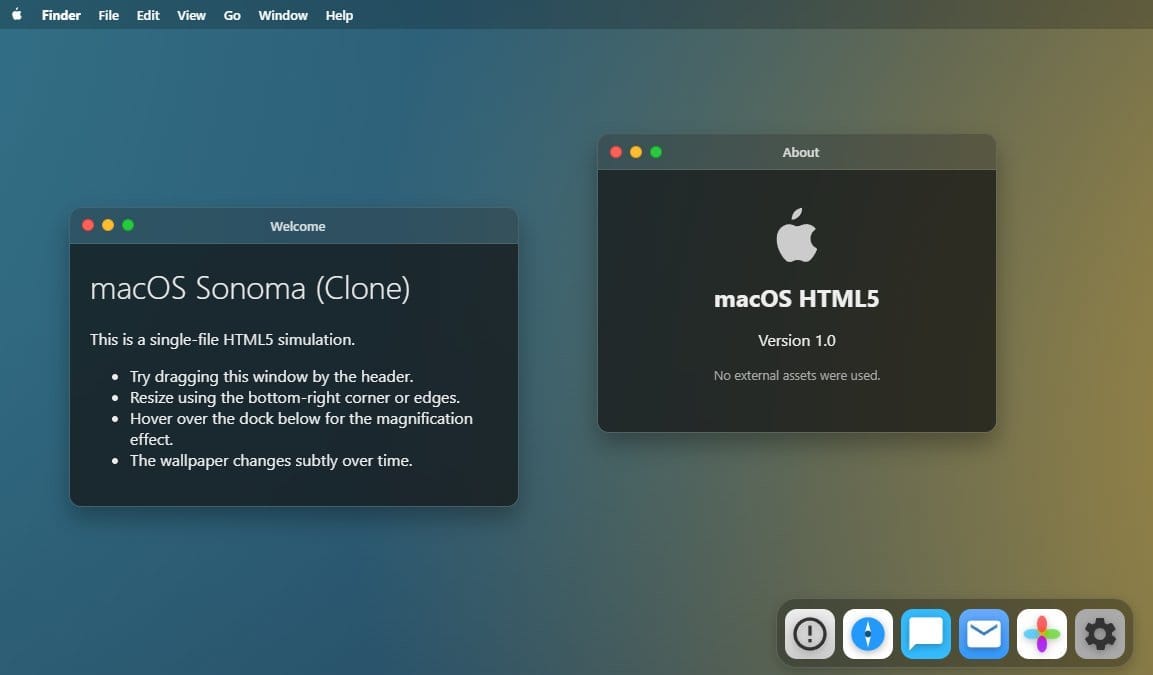Image resolution: width=1153 pixels, height=675 pixels.
Task: Maximize the About window with green button
Action: click(x=656, y=151)
